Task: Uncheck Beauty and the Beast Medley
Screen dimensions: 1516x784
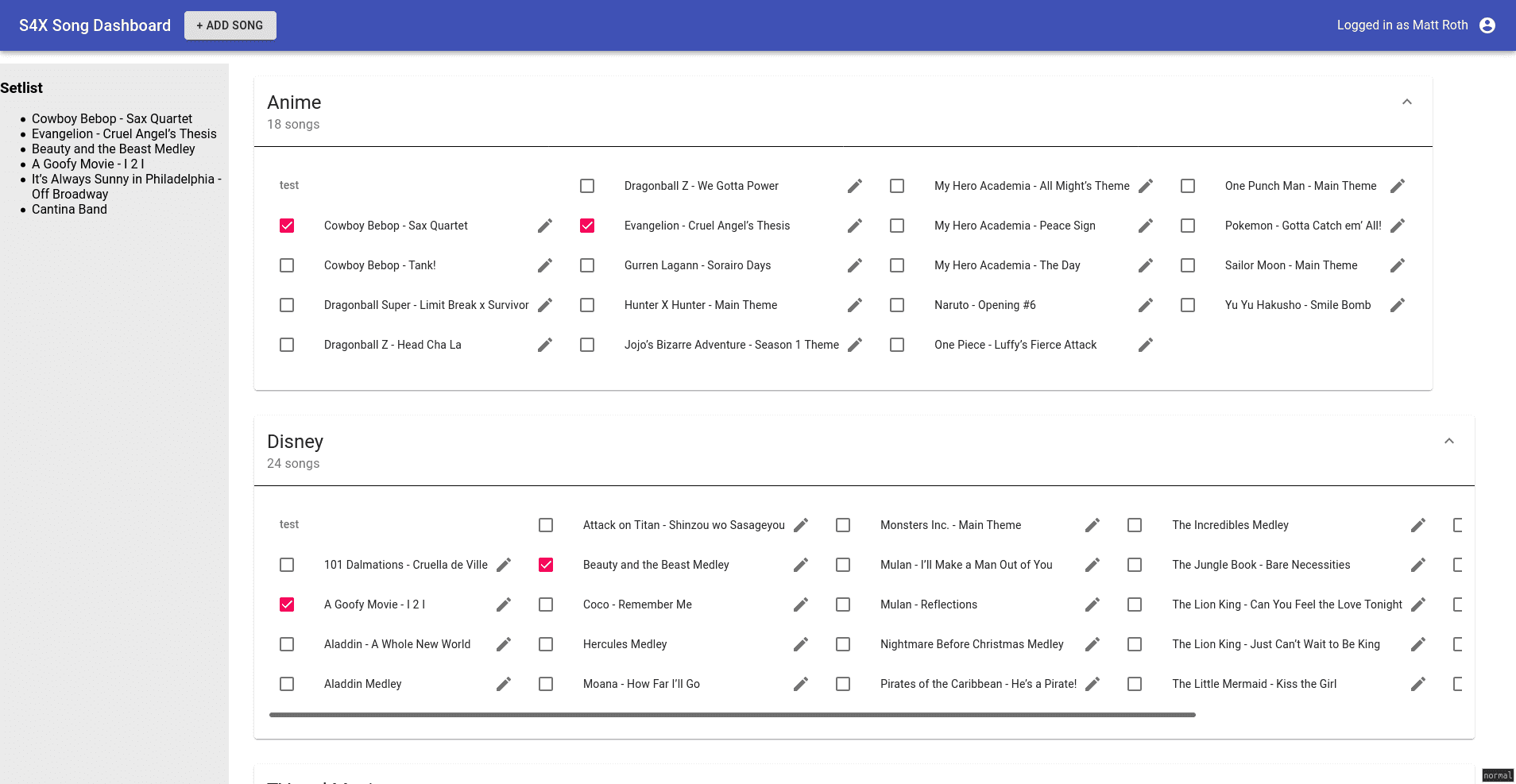Action: [546, 565]
